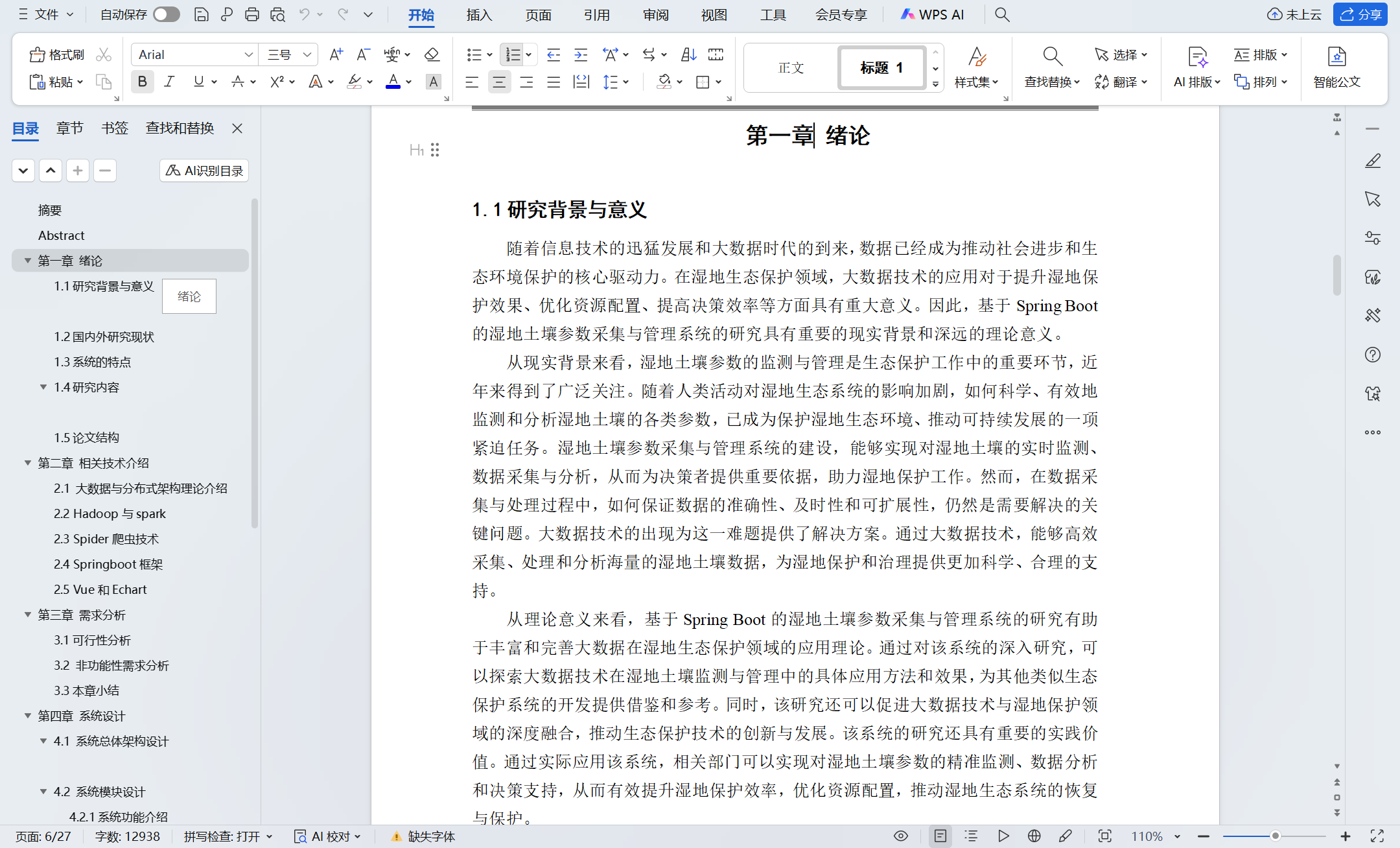Click the text highlight color icon
This screenshot has width=1400, height=848.
coord(355,82)
